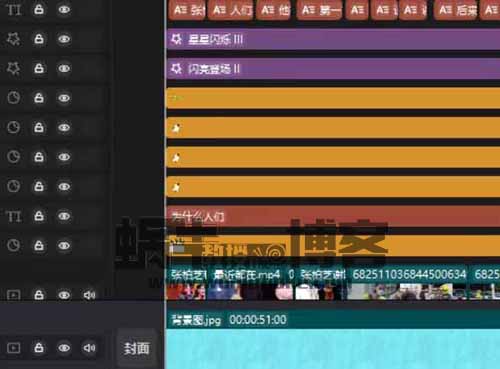Select the 背景图.jpg background clip
500x369 pixels.
[333, 340]
